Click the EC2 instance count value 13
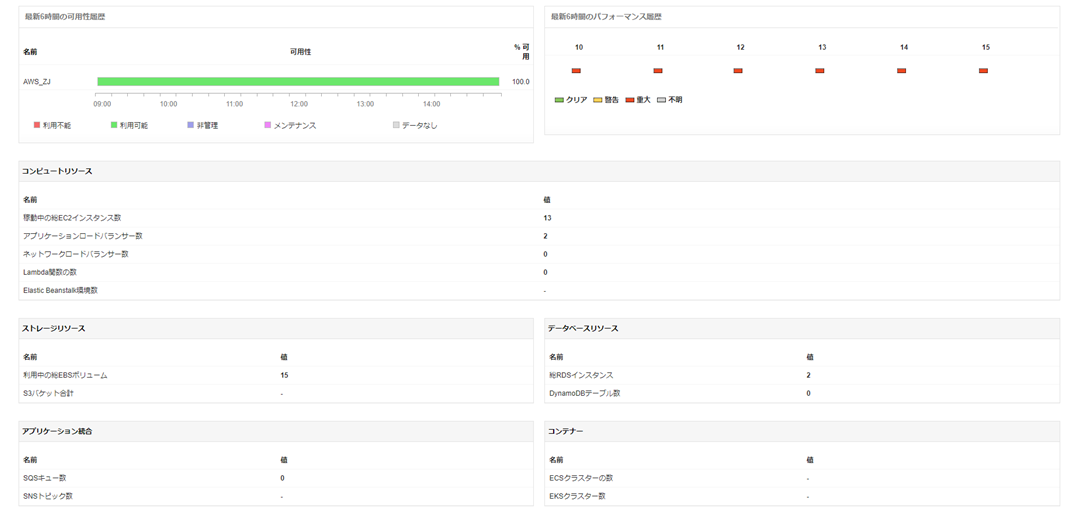Screen dimensions: 1069x530 [547, 218]
